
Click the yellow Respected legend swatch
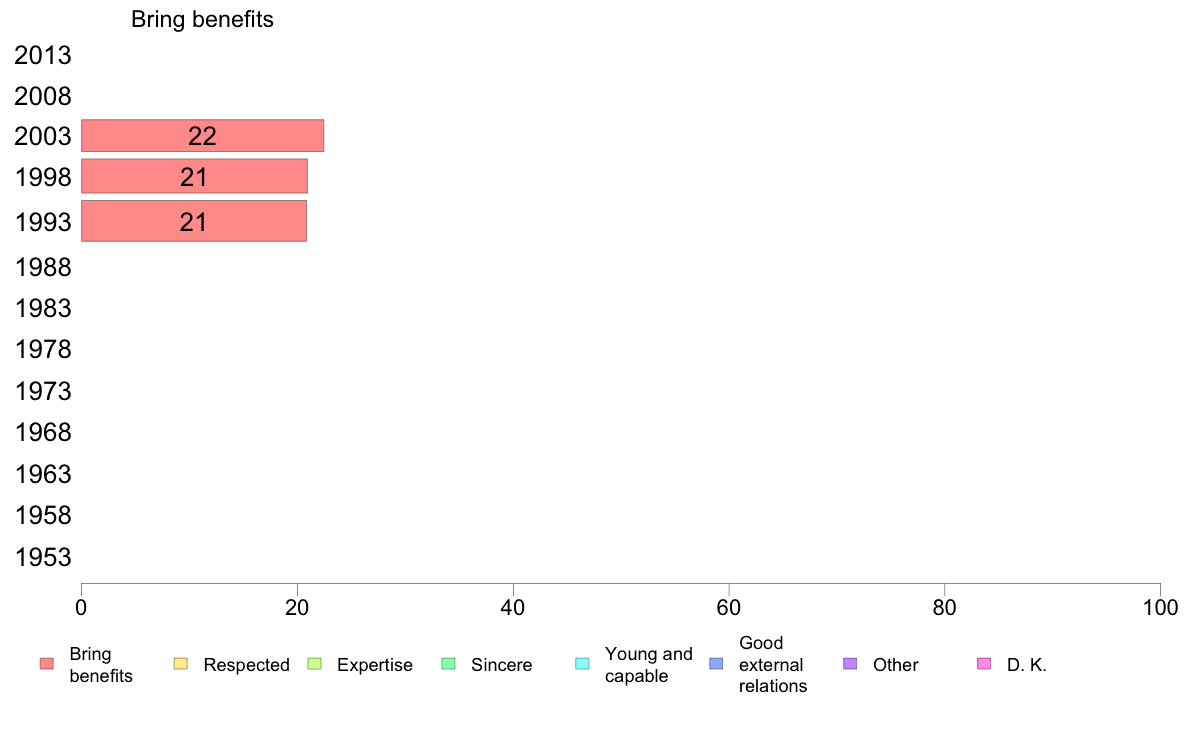click(180, 664)
